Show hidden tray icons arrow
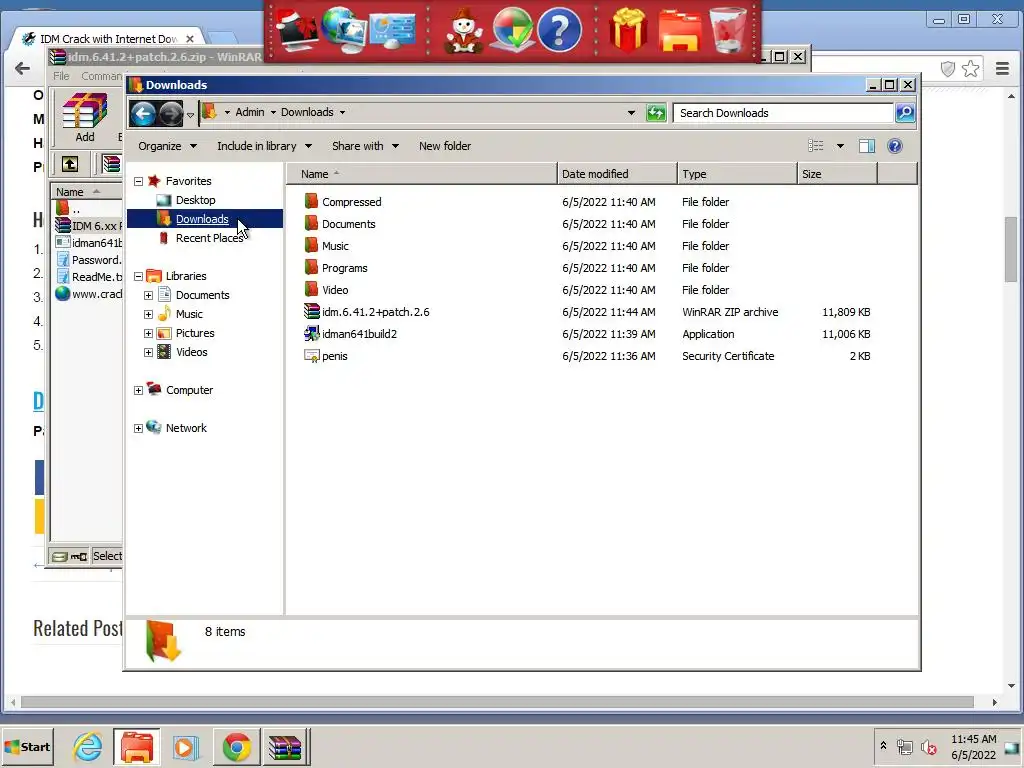The width and height of the screenshot is (1024, 768). tap(883, 746)
